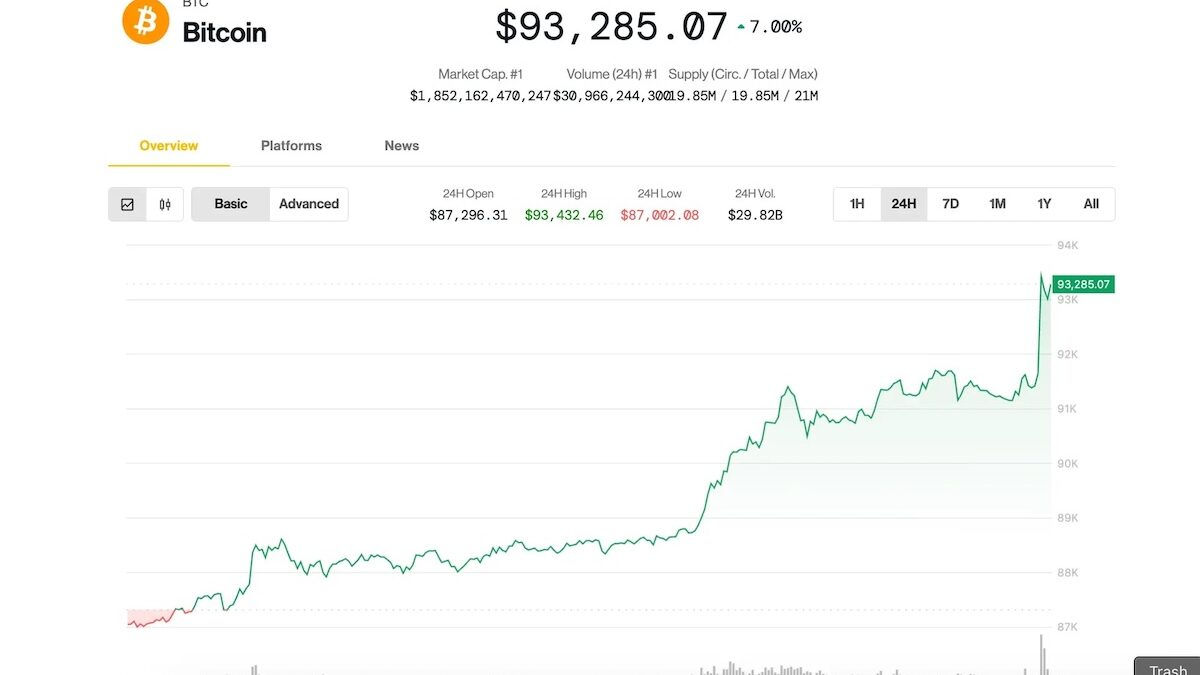Set chart range to 1M
This screenshot has width=1200, height=675.
[x=998, y=204]
